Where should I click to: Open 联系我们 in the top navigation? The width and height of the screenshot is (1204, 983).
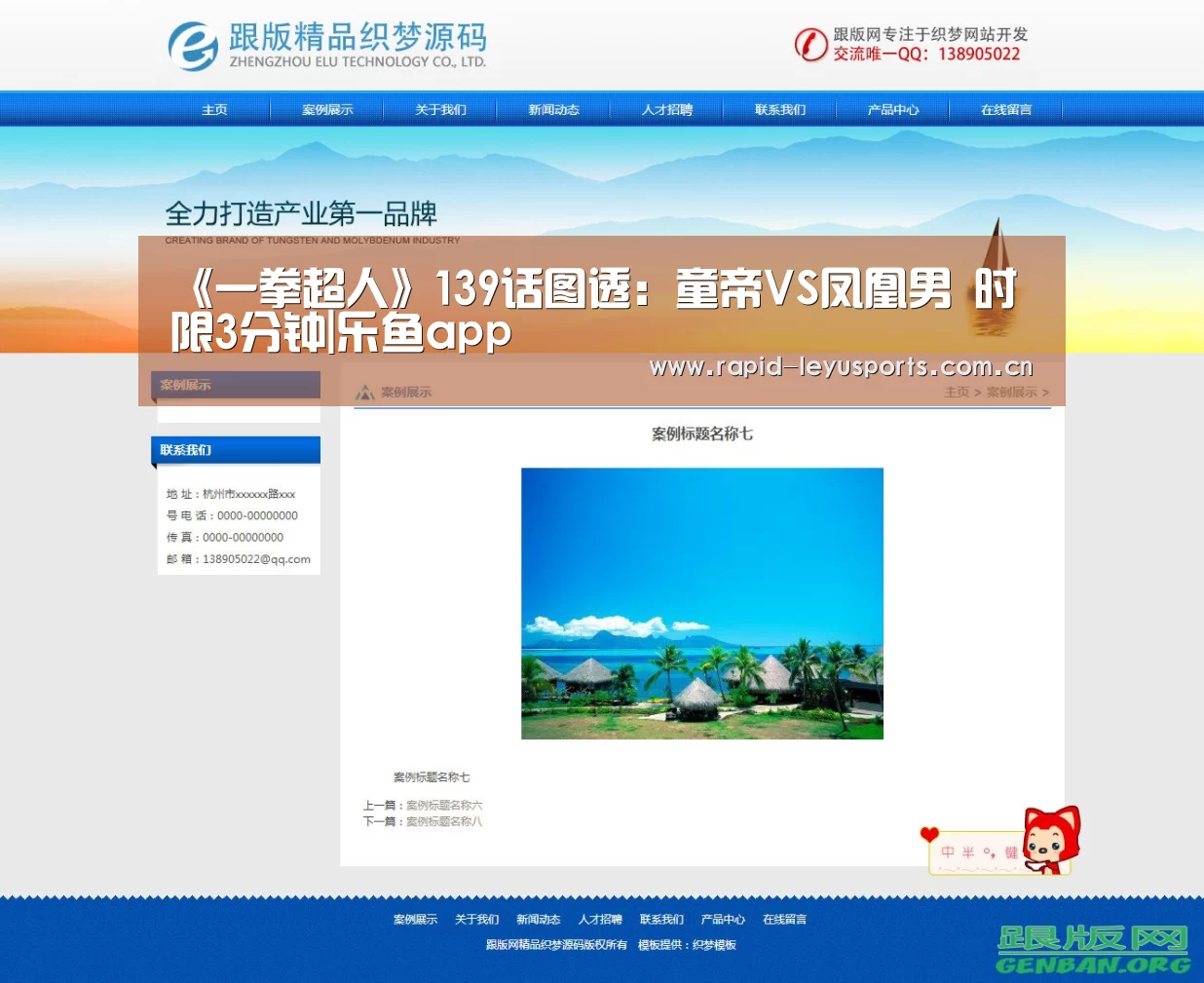coord(779,109)
